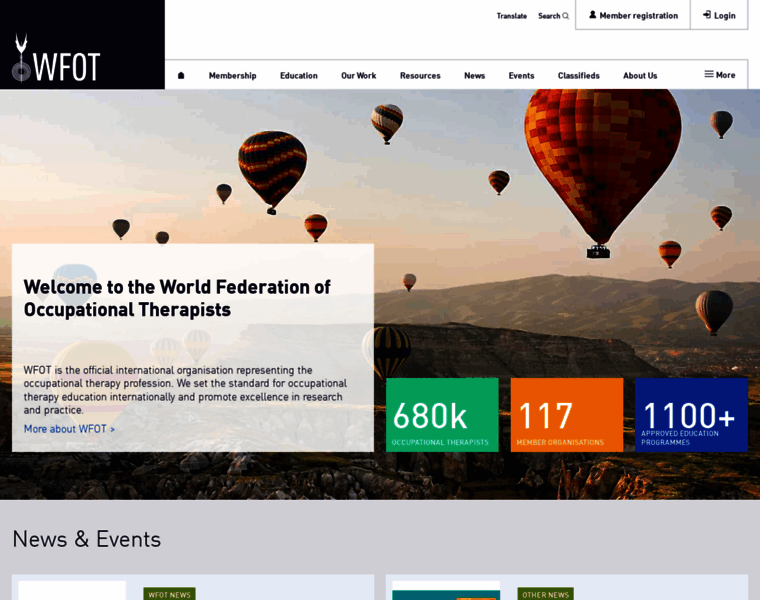Click the 680k Occupational Therapists tile

click(x=442, y=415)
